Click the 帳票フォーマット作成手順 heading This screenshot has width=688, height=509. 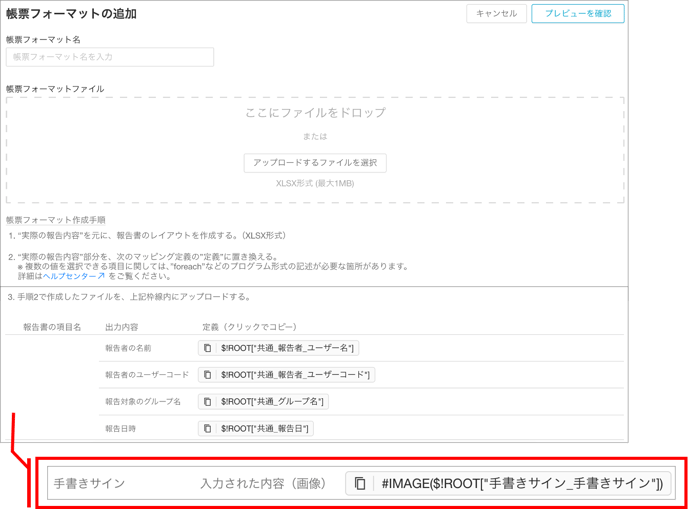(56, 220)
